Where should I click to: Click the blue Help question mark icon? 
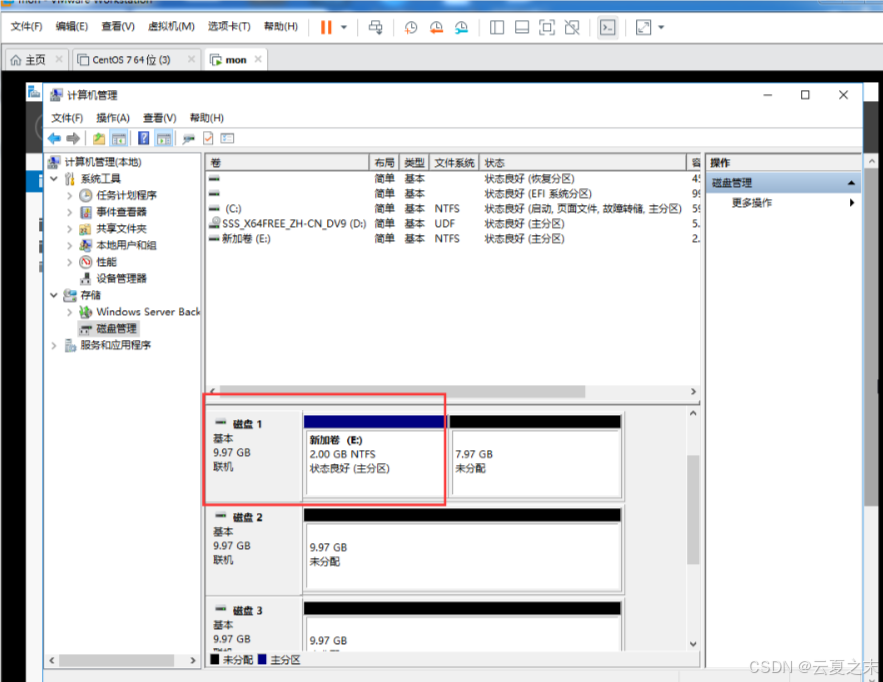(x=144, y=138)
